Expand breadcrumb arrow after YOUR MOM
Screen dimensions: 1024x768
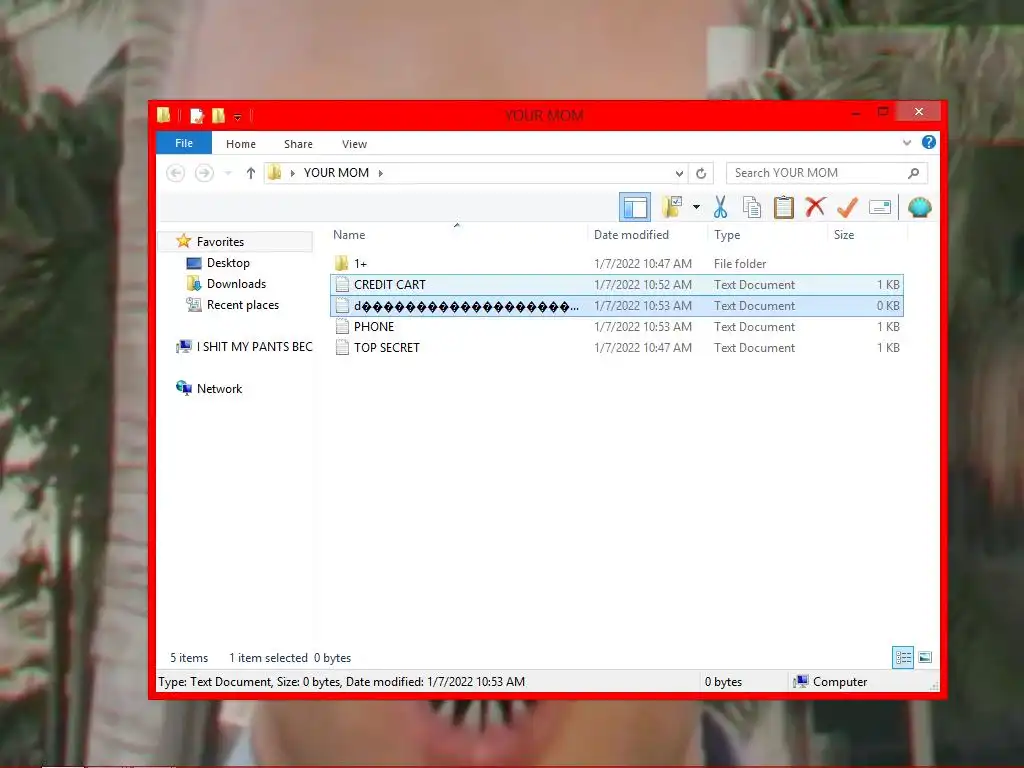pos(381,173)
